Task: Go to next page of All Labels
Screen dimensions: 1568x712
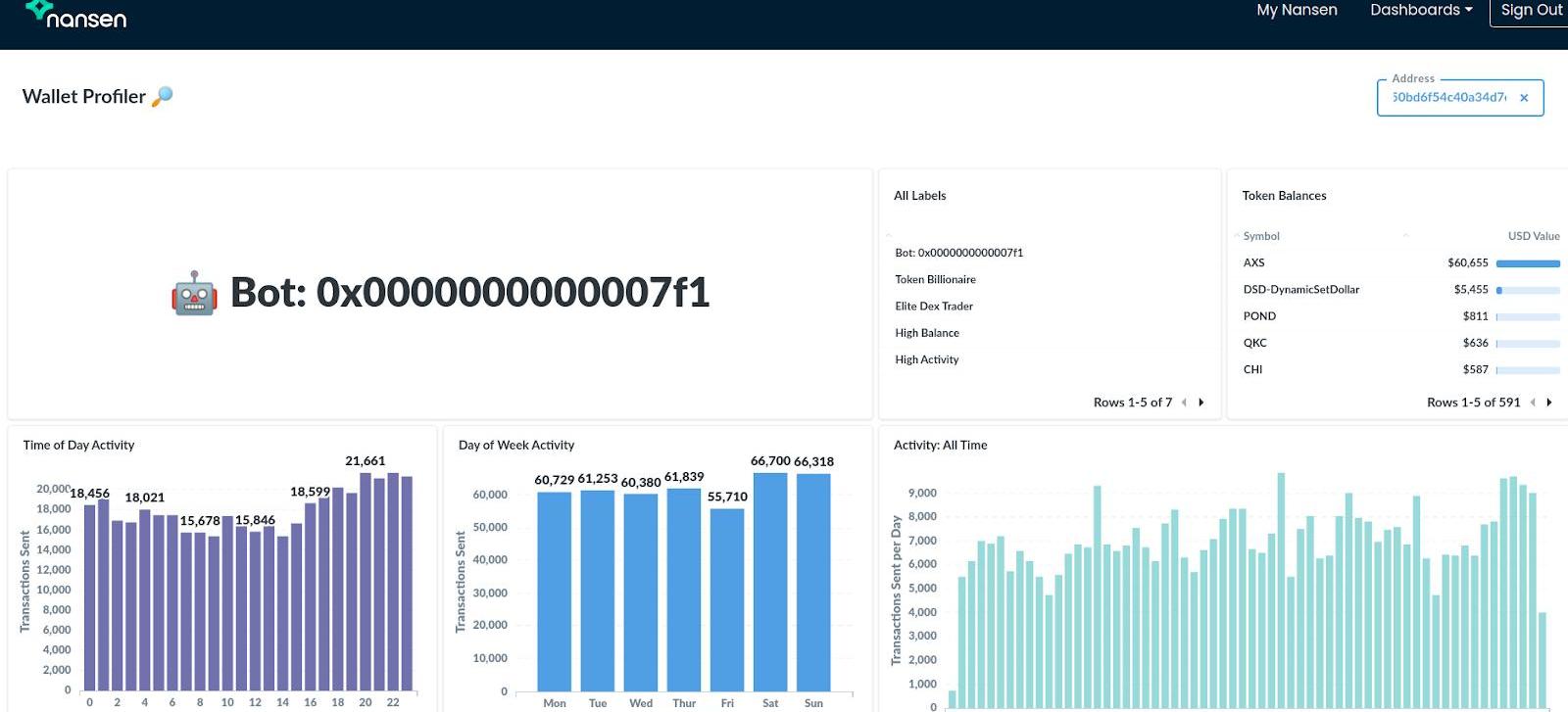Action: click(1201, 403)
